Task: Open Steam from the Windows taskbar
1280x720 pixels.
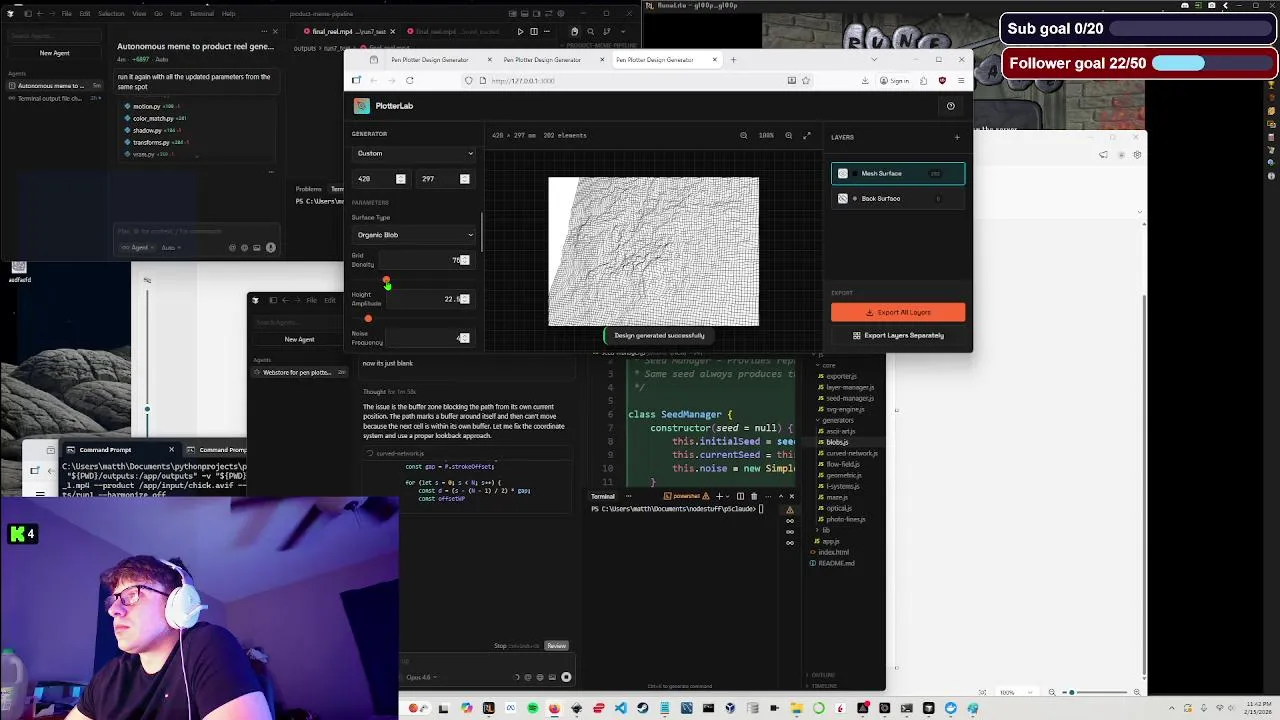Action: 642,709
